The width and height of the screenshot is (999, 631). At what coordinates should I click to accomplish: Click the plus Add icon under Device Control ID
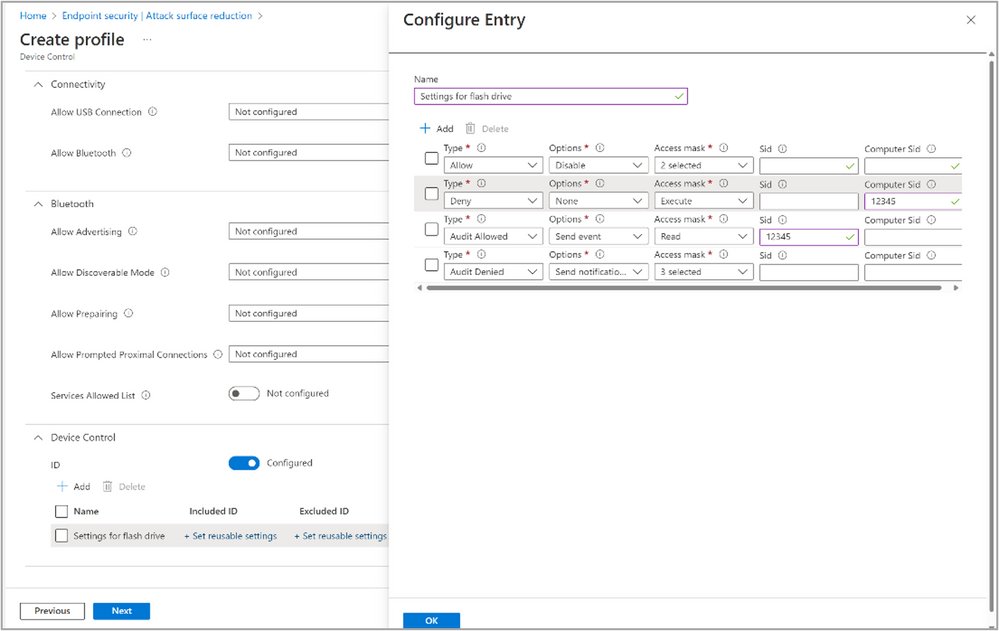point(62,486)
